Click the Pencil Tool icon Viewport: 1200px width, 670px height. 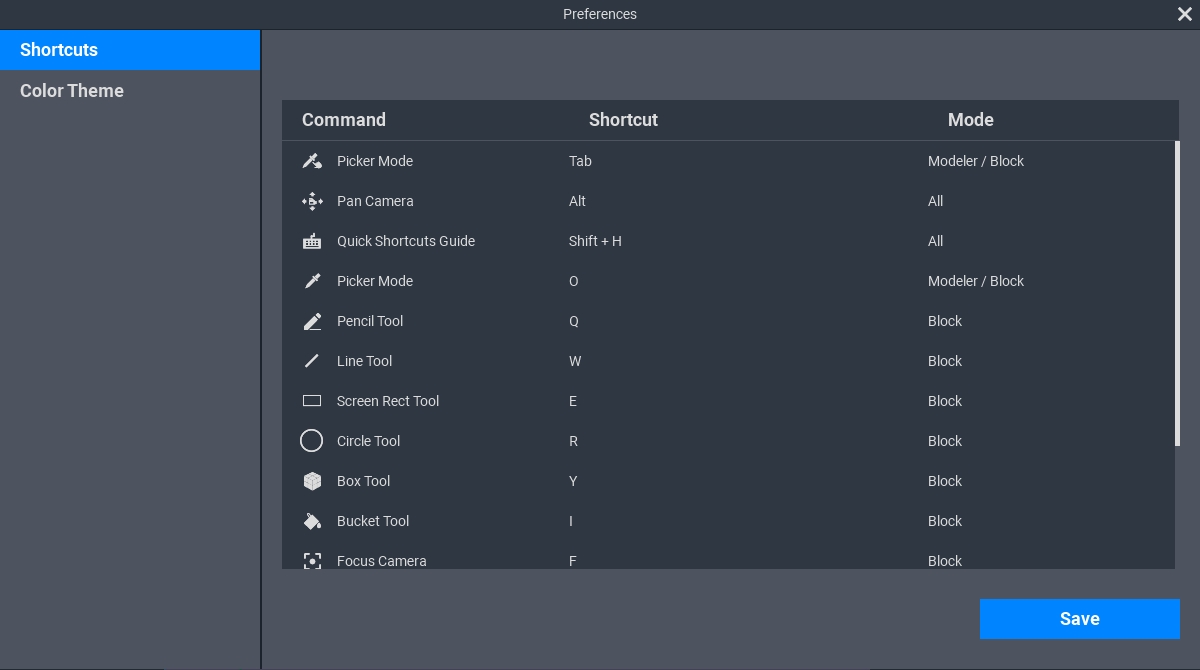coord(312,321)
